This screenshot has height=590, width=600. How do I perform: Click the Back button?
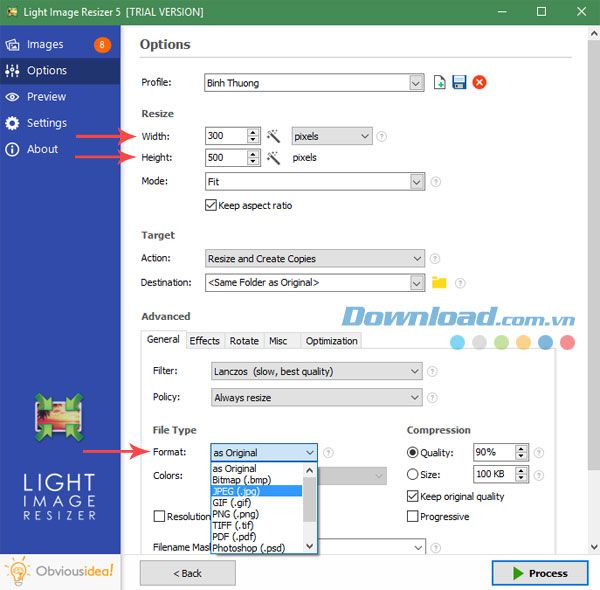[x=188, y=573]
